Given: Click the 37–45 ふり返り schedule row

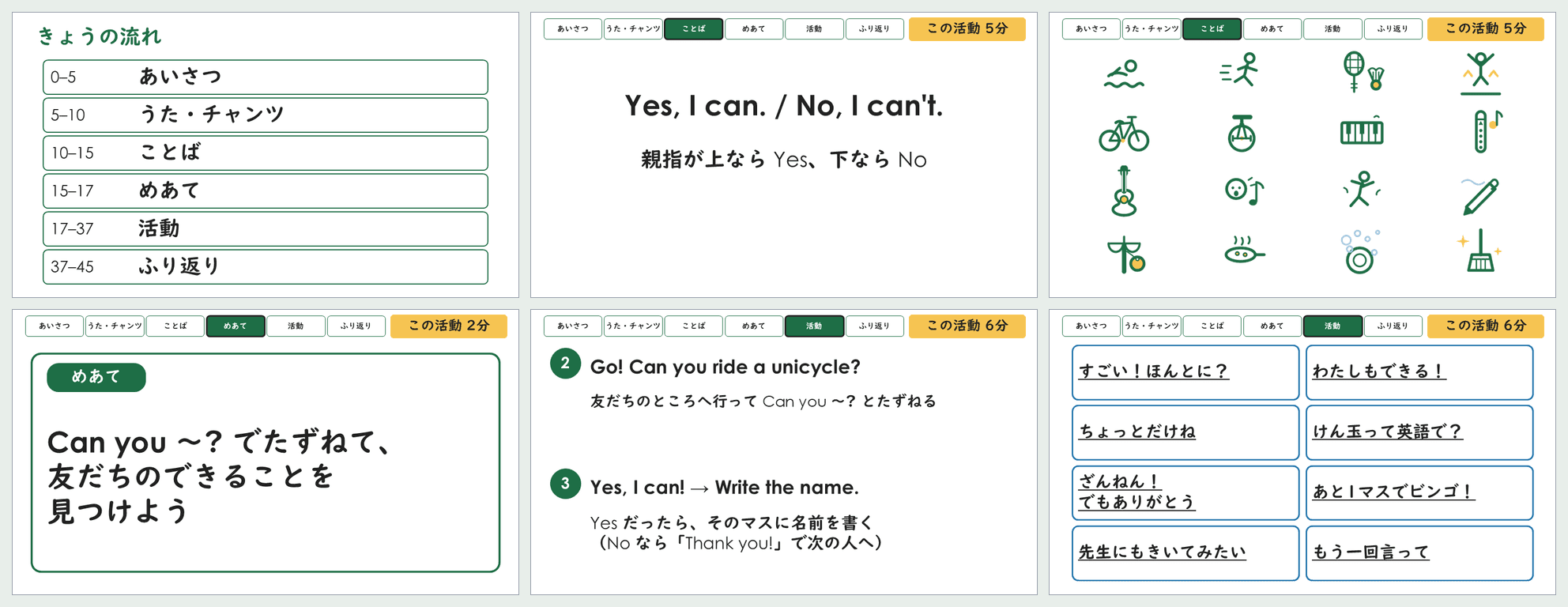Looking at the screenshot, I should pos(266,267).
